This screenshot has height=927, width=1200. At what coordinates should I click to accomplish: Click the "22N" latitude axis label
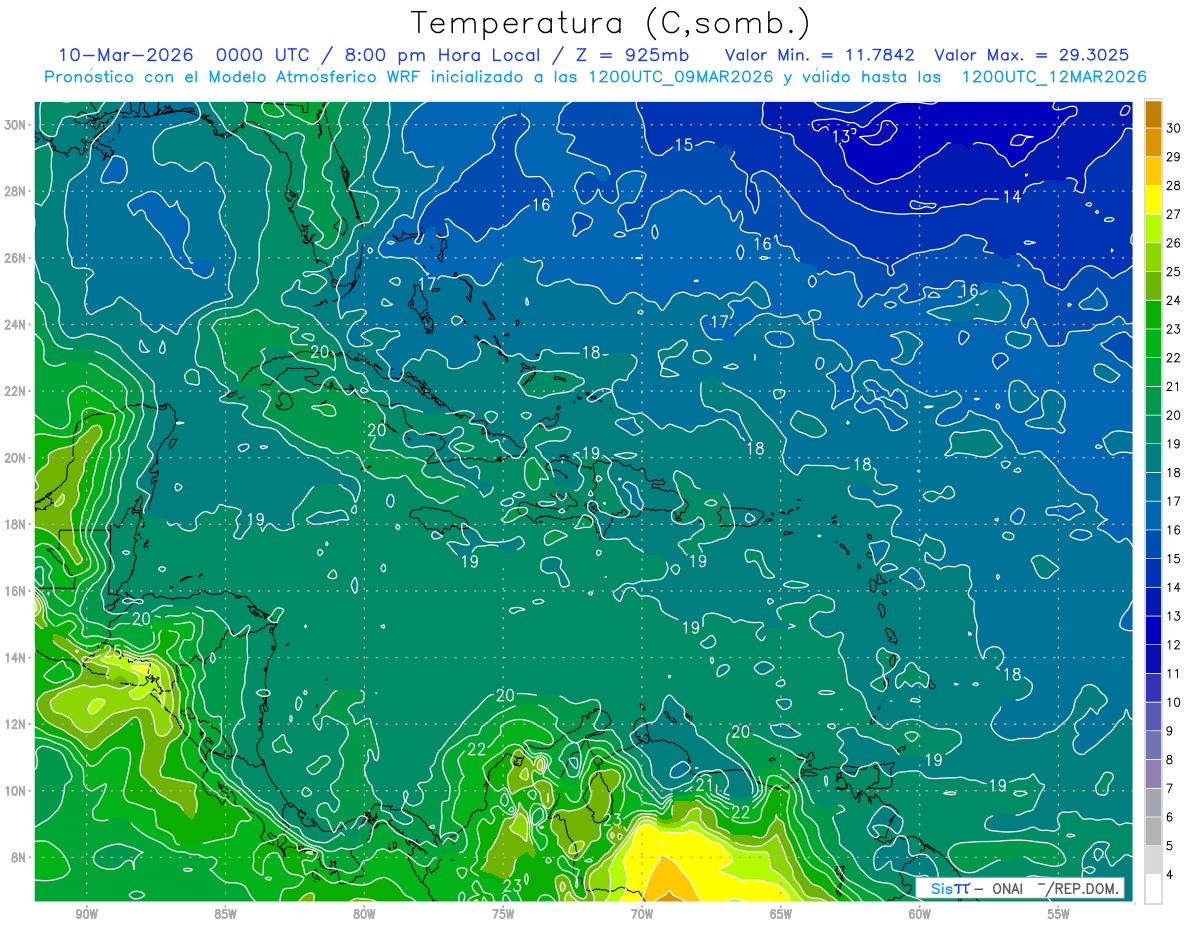pos(16,391)
